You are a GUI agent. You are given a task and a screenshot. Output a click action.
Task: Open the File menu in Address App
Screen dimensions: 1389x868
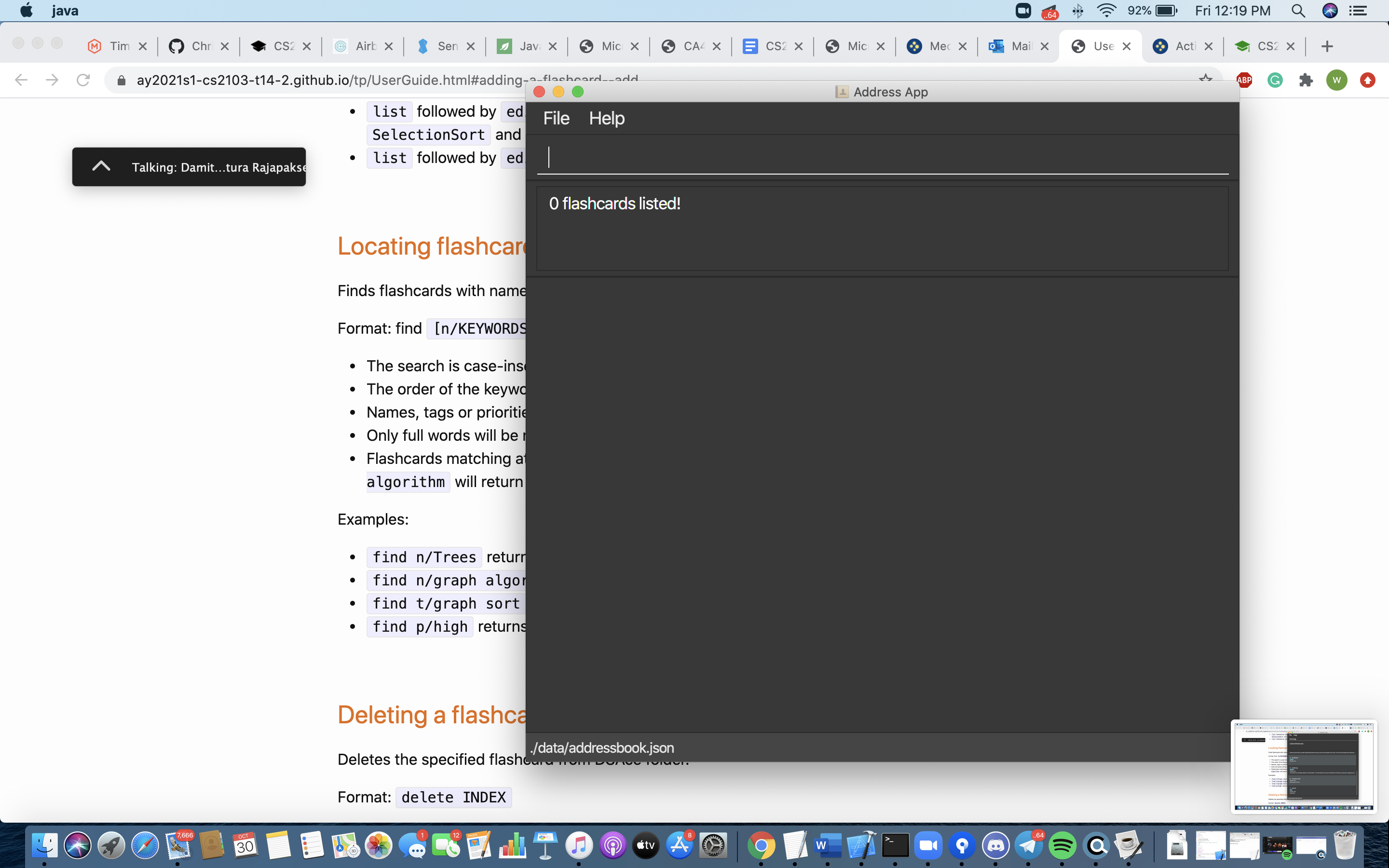(556, 118)
